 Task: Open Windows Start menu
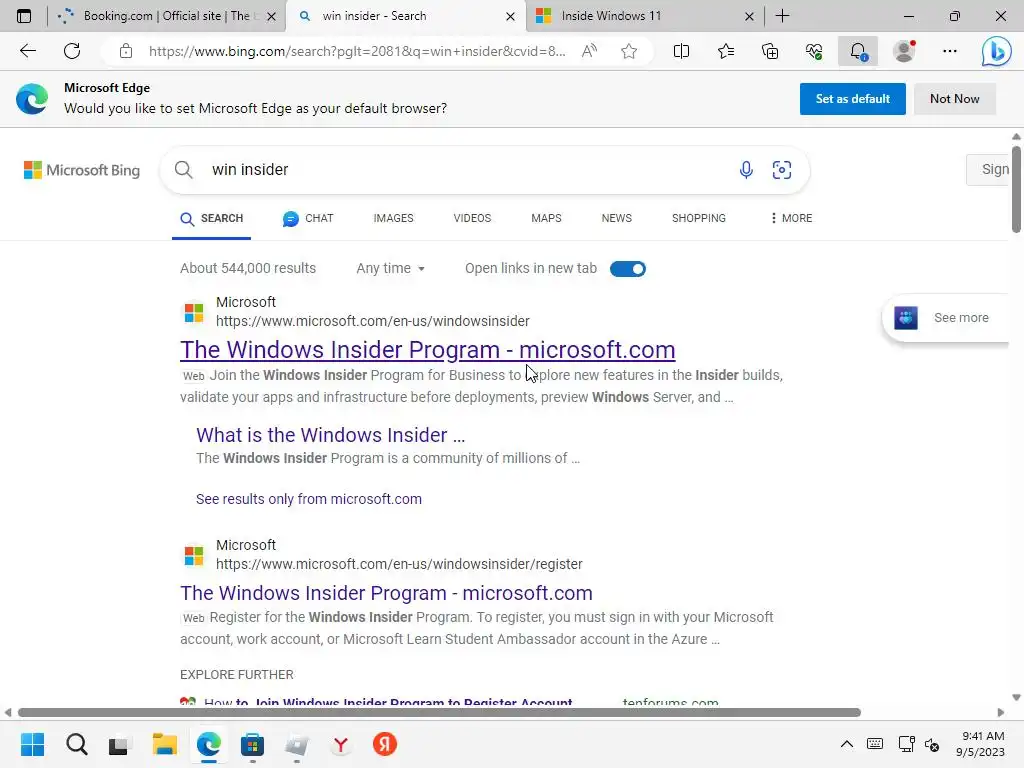coord(32,744)
